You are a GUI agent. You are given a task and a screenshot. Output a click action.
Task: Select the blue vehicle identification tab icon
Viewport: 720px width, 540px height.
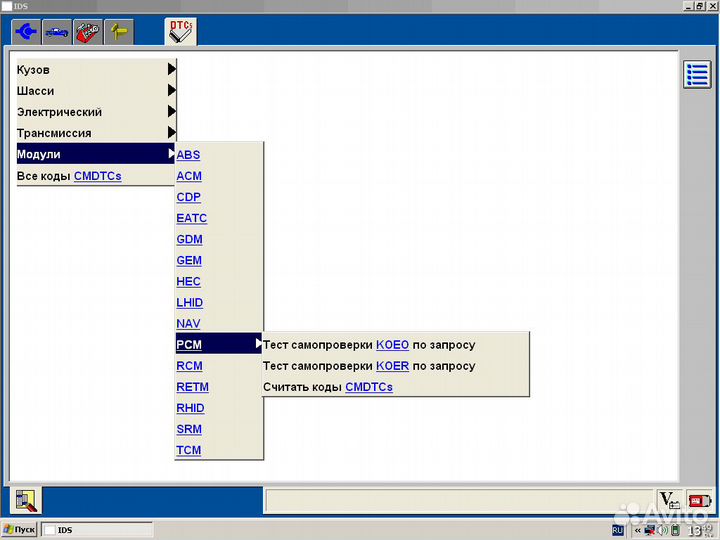57,32
